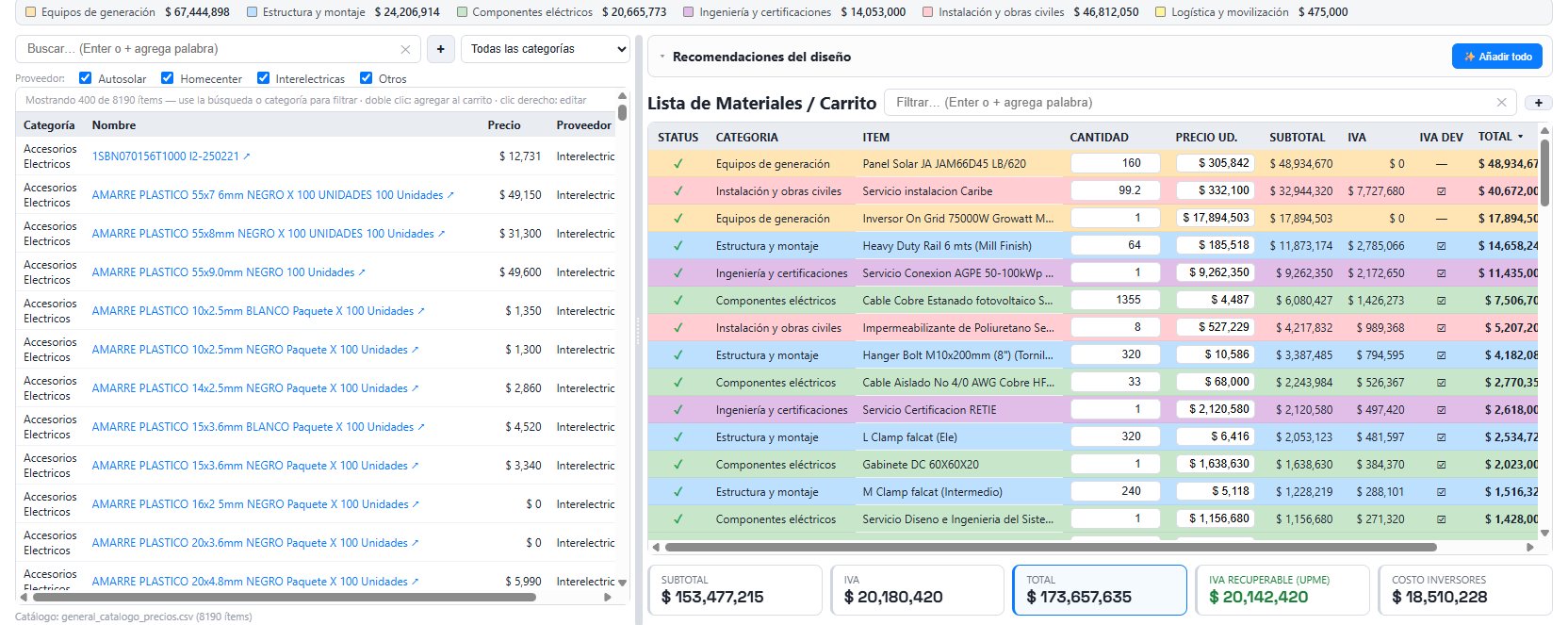1568x625 pixels.
Task: Toggle status checkmark for Panel Solar JA row
Action: click(678, 164)
